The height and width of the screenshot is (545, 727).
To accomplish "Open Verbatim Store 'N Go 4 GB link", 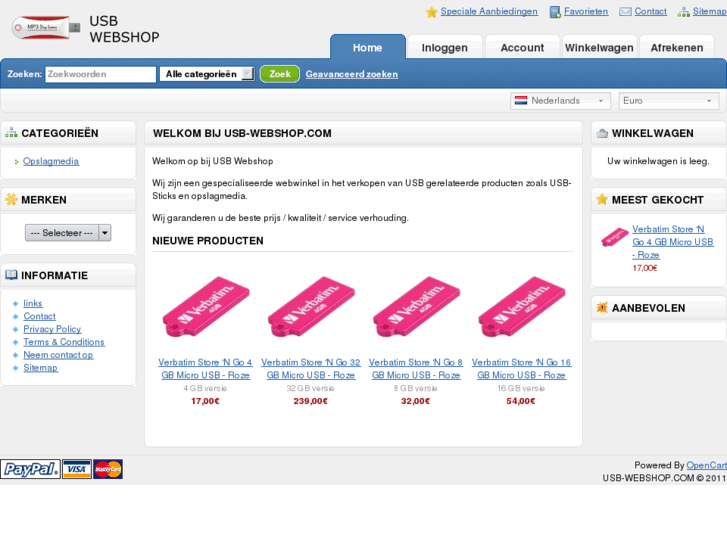I will click(205, 369).
